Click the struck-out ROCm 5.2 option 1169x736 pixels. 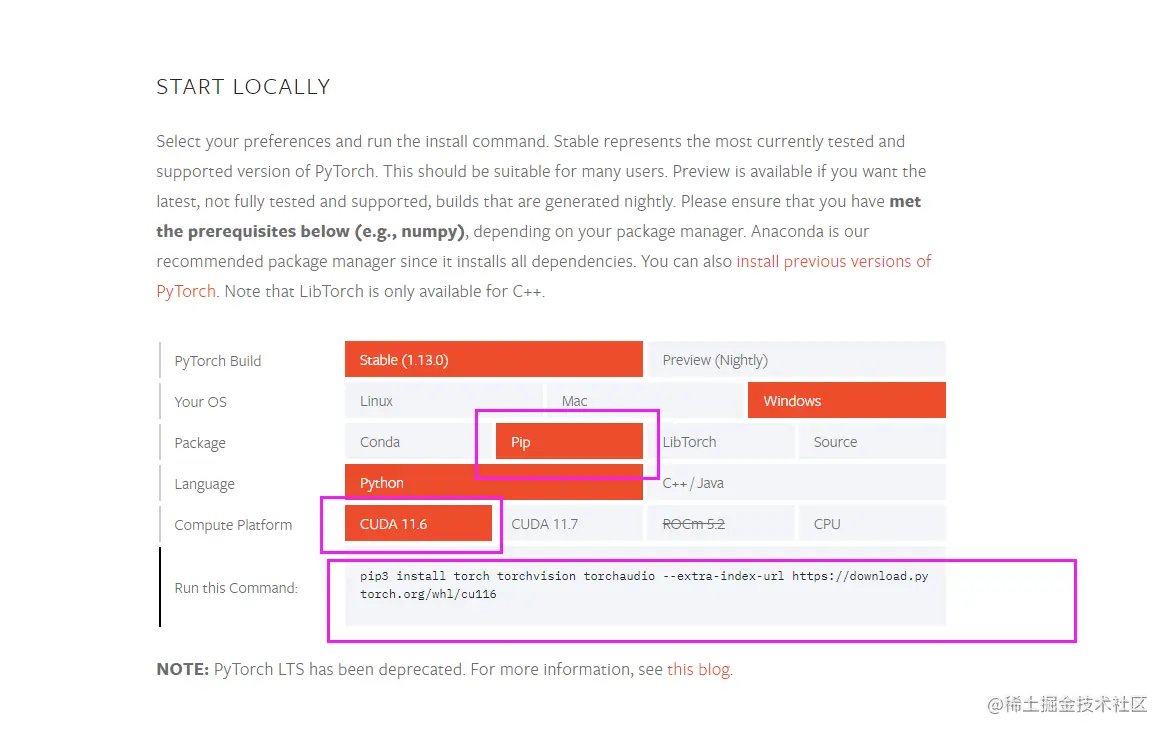point(721,523)
